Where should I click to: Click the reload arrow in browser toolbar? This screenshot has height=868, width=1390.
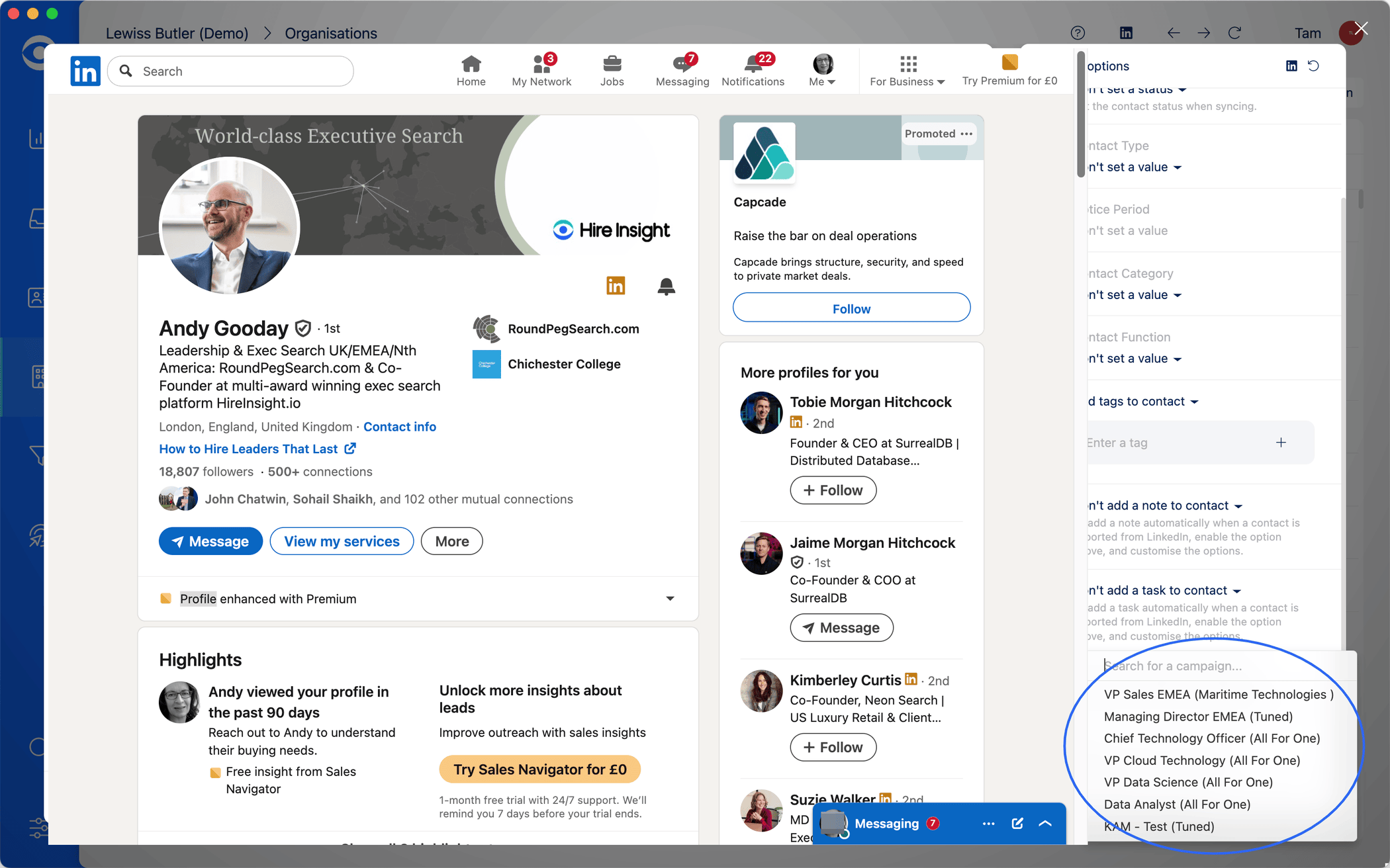[x=1234, y=33]
